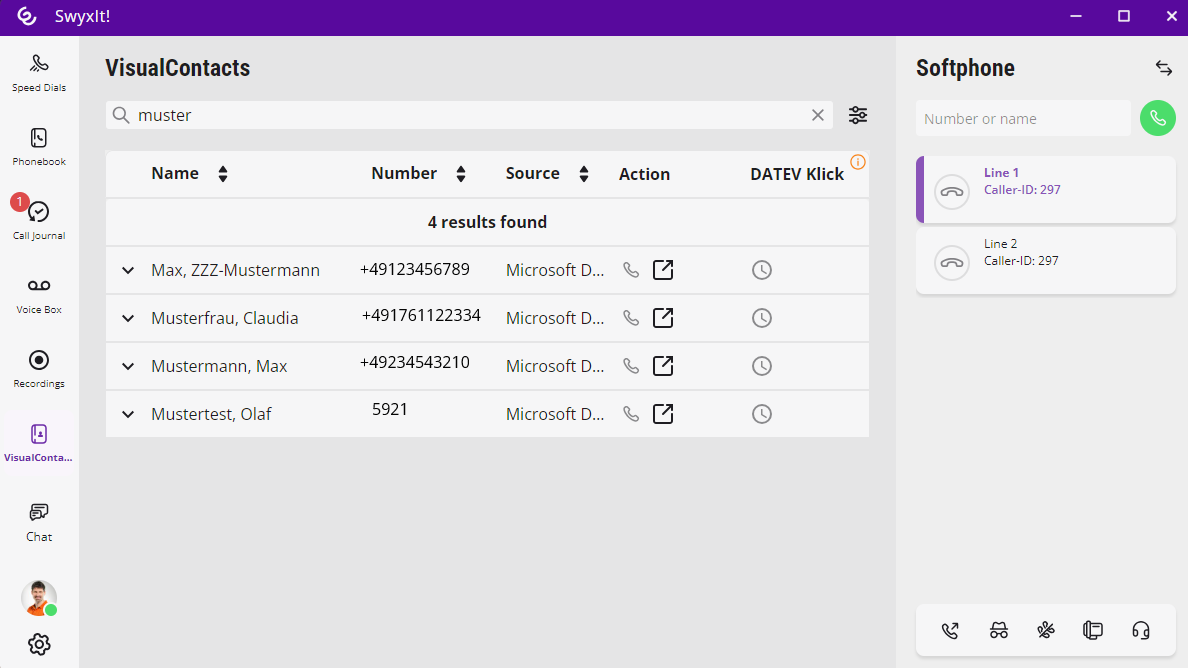Start DATEV clock for Max, ZZZ-Mustermann

[761, 270]
